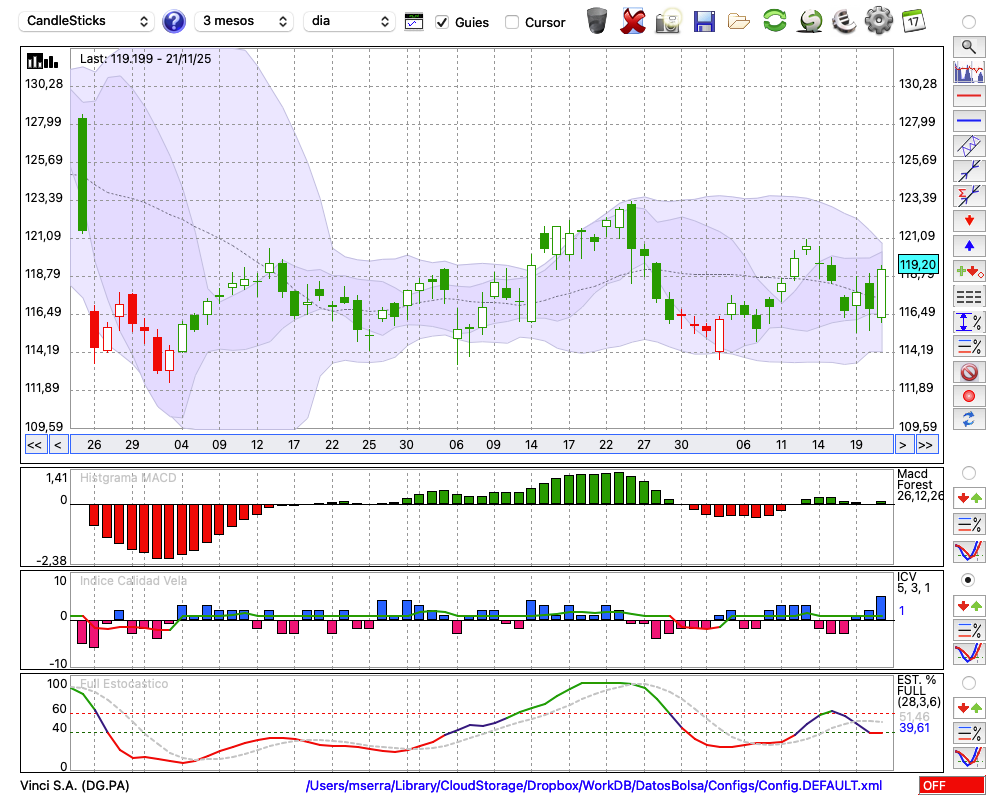
Task: Click percent lines button in ICV panel
Action: pos(969,630)
